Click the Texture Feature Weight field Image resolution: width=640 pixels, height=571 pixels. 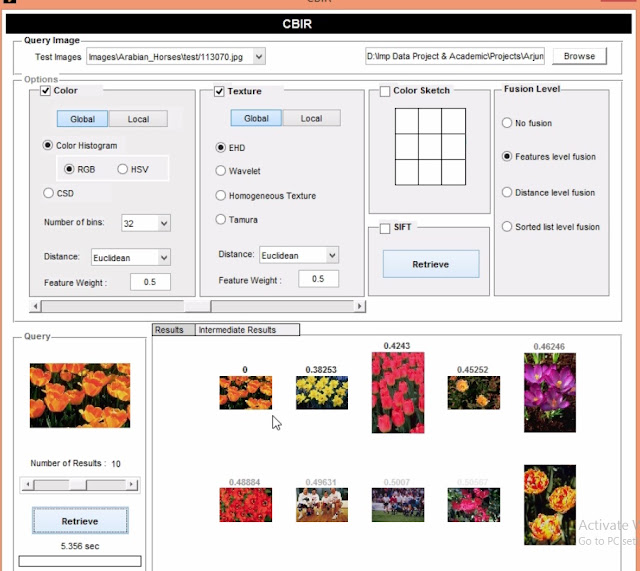pyautogui.click(x=318, y=279)
